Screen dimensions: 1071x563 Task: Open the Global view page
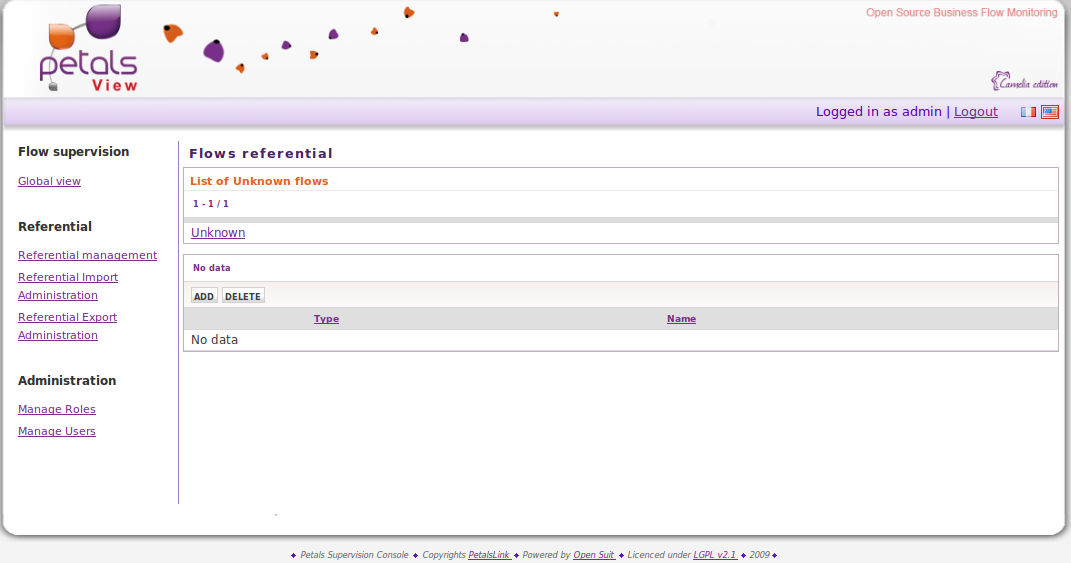click(x=49, y=181)
